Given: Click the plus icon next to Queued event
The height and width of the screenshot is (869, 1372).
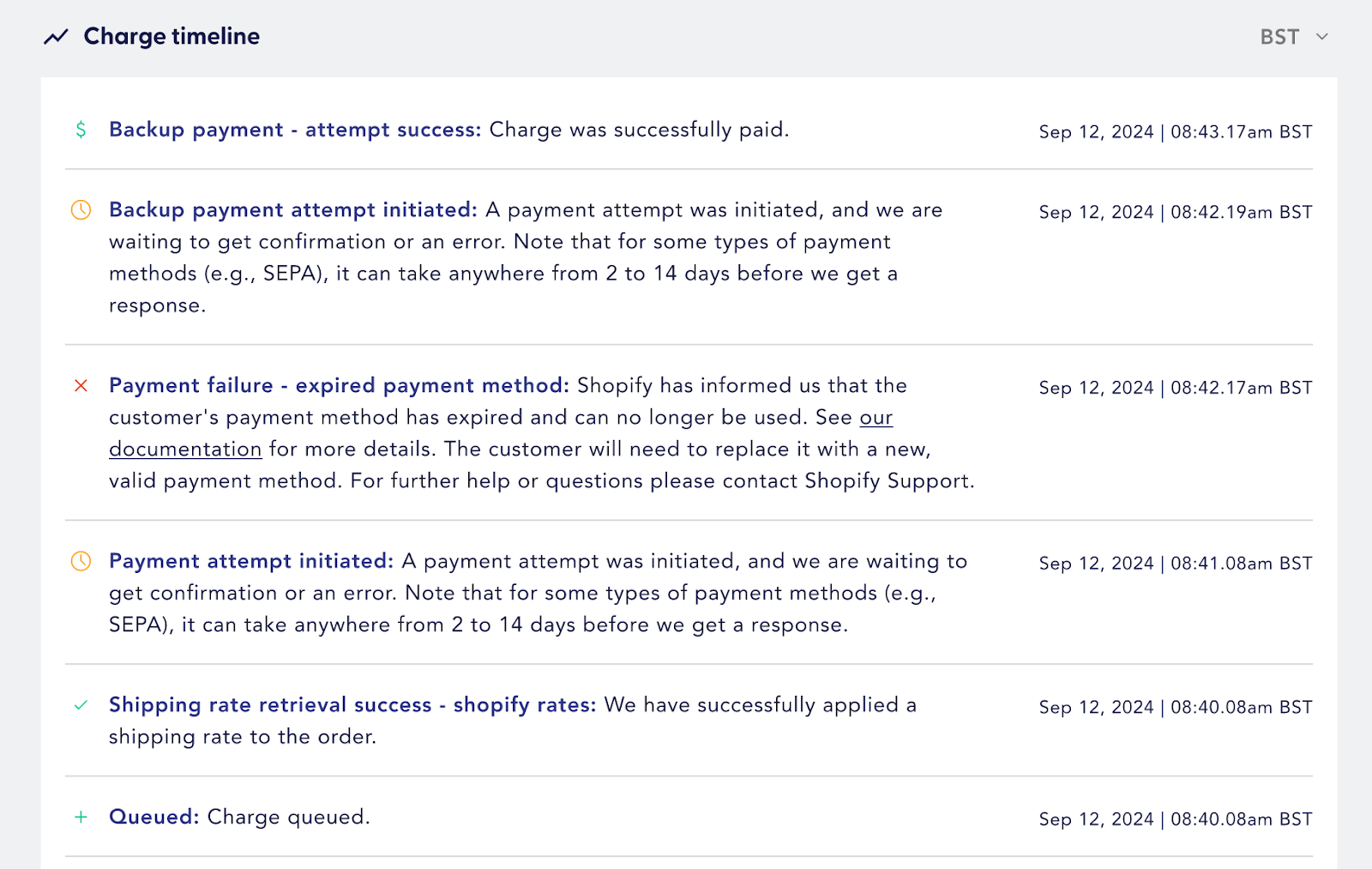Looking at the screenshot, I should pyautogui.click(x=81, y=817).
